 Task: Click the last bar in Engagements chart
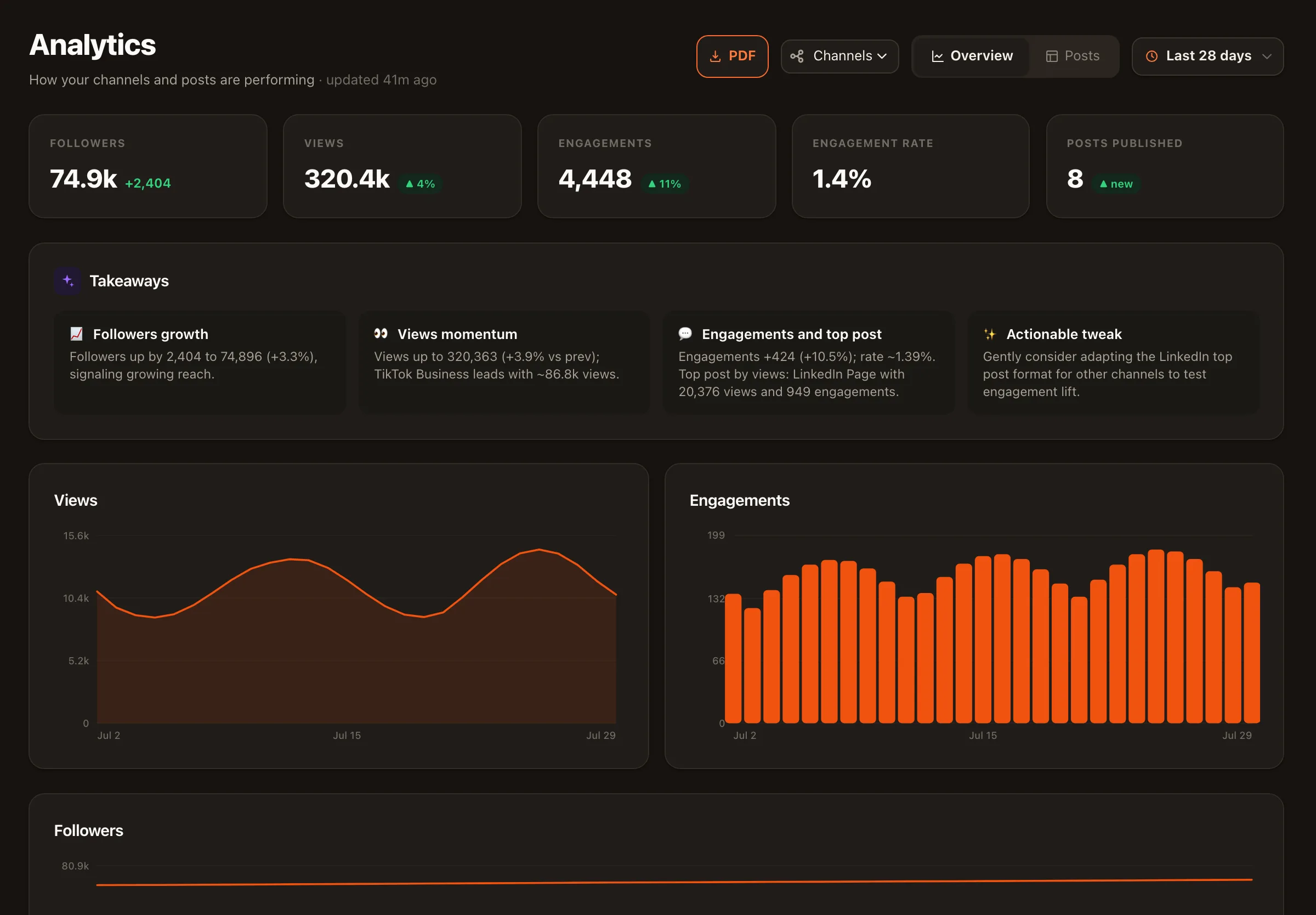point(1252,653)
